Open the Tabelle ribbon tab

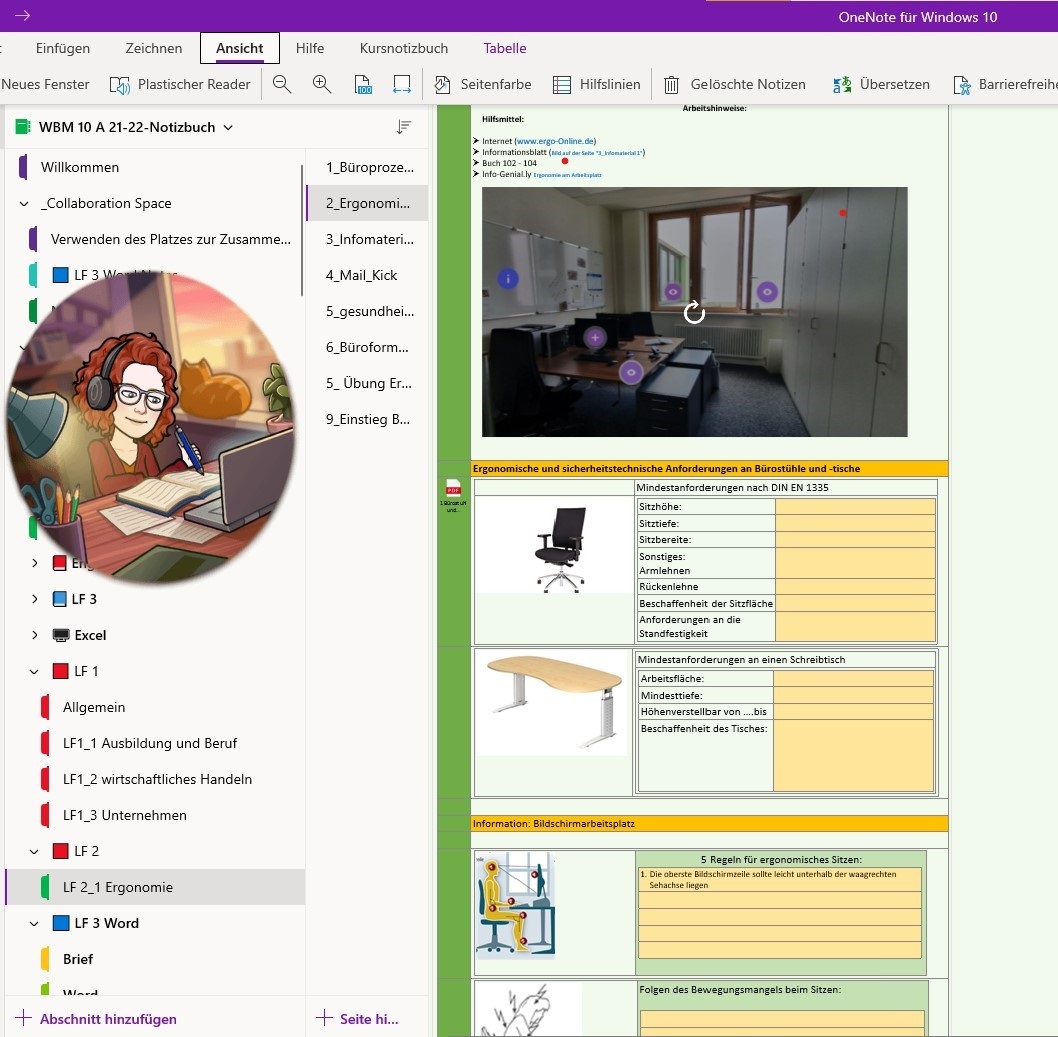click(505, 48)
